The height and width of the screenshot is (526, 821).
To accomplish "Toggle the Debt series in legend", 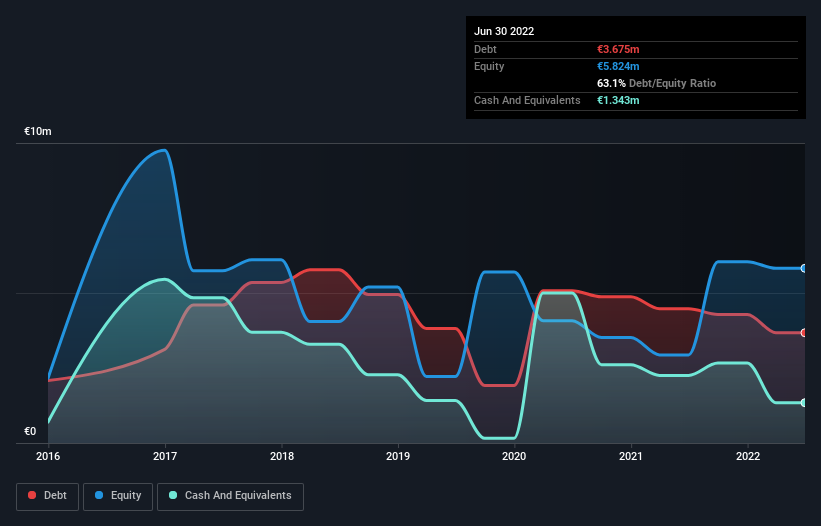I will click(48, 496).
